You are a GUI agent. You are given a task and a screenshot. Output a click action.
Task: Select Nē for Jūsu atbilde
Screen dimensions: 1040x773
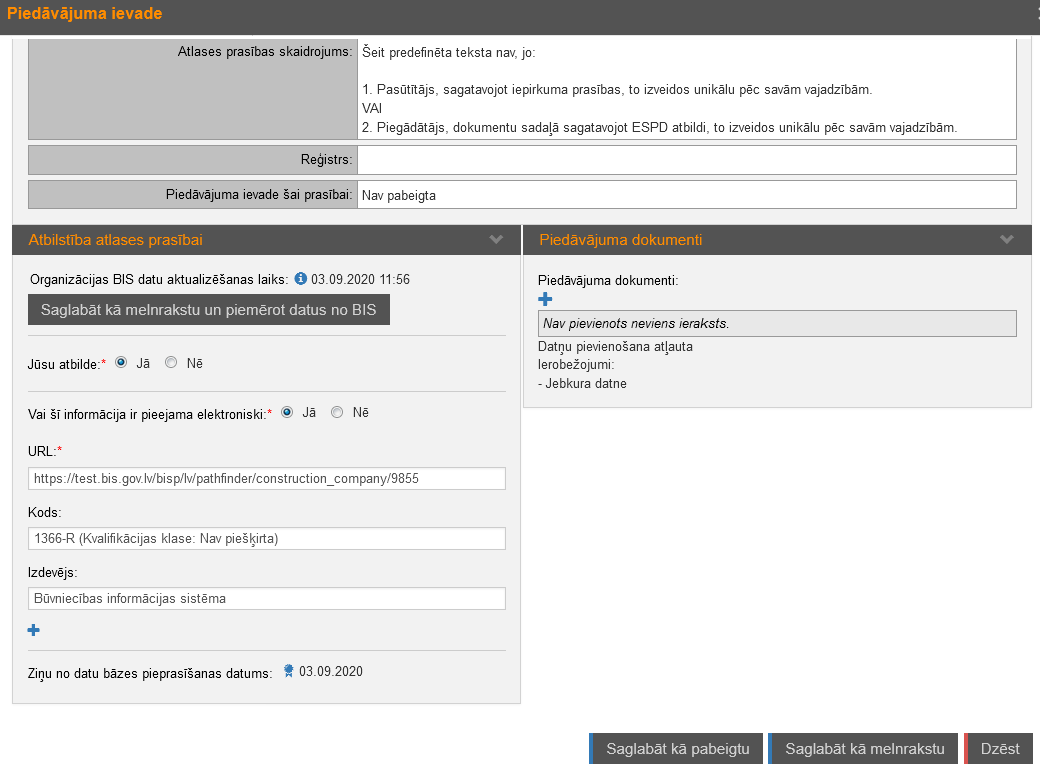click(171, 363)
